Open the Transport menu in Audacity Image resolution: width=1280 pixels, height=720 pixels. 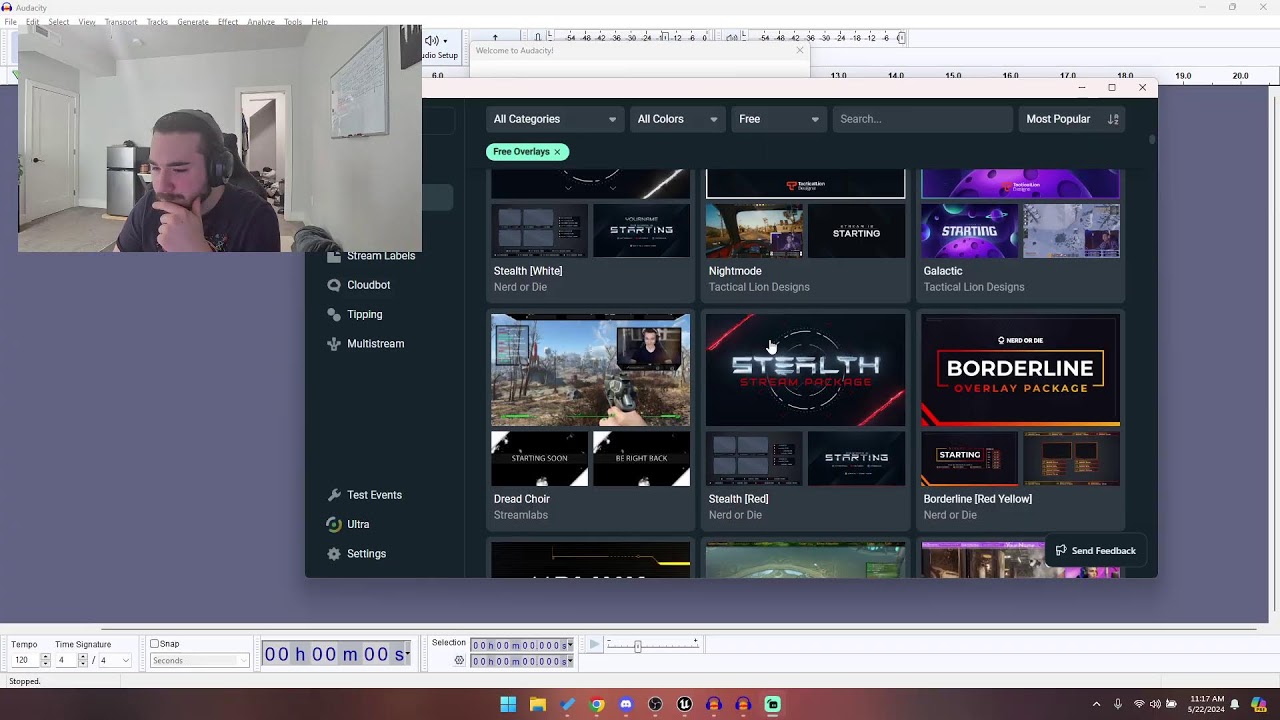pos(121,22)
